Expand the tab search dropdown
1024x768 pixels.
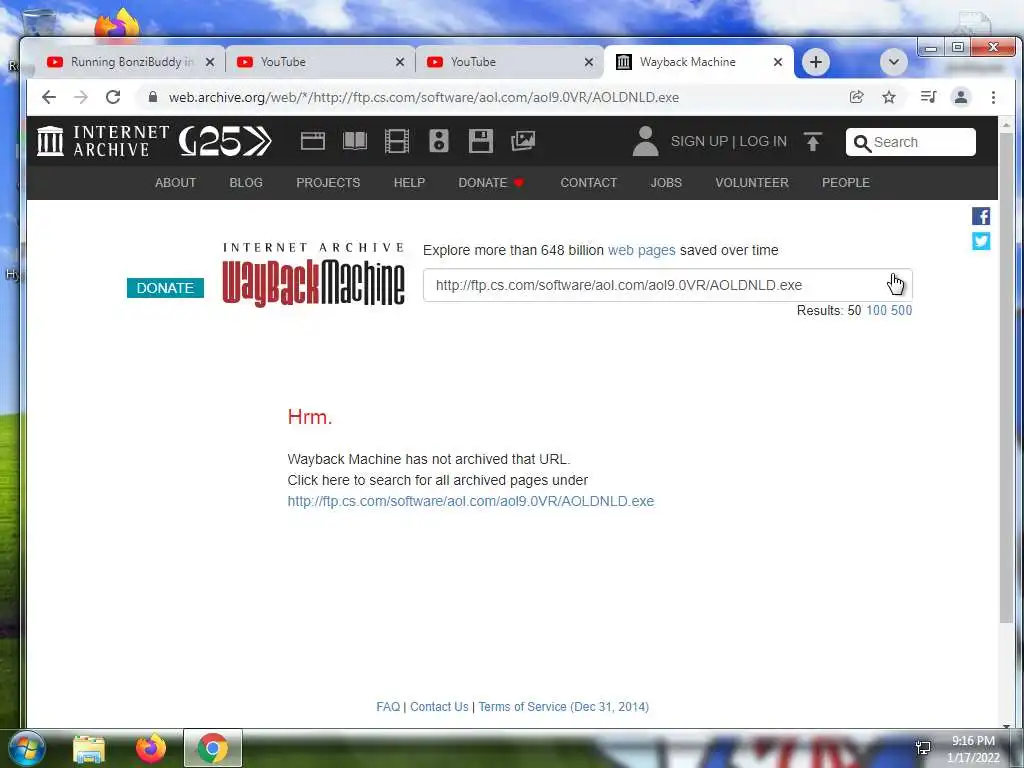click(893, 62)
